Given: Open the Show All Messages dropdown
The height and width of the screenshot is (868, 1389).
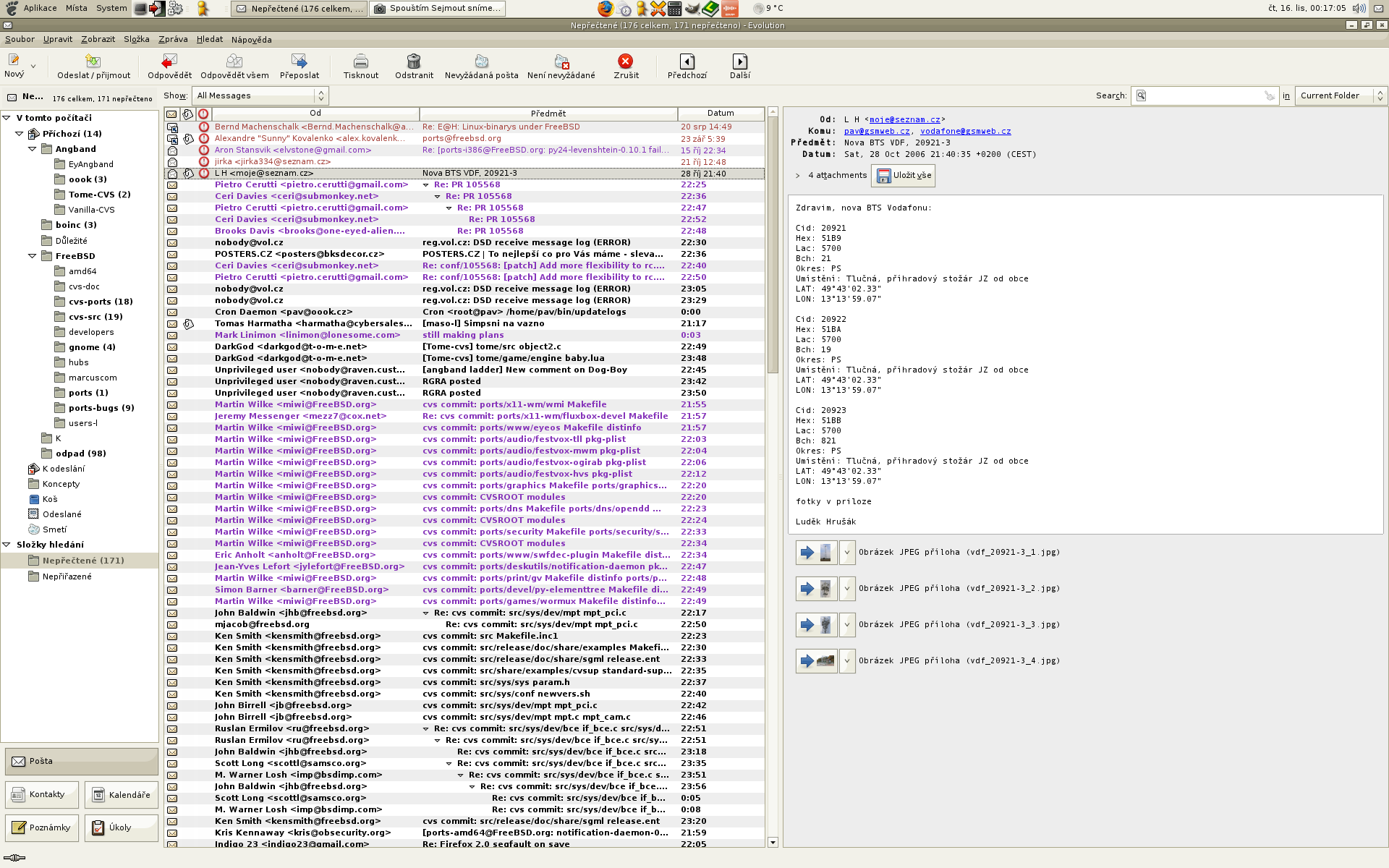Looking at the screenshot, I should pyautogui.click(x=260, y=95).
